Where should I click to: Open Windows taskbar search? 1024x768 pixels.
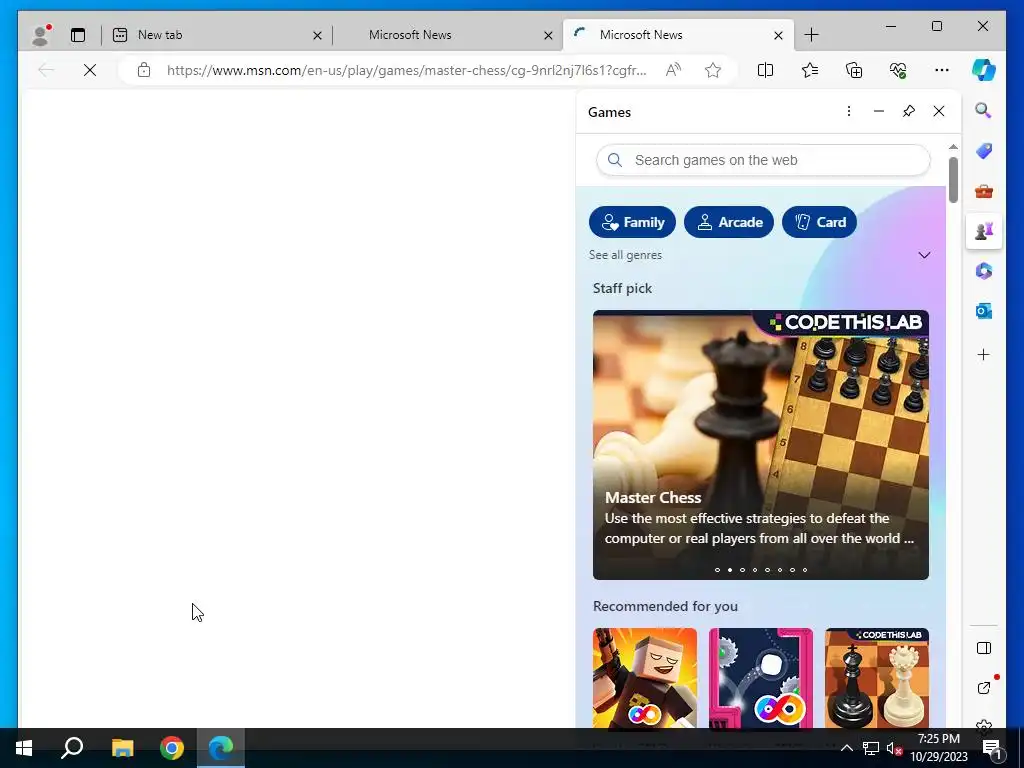(72, 748)
